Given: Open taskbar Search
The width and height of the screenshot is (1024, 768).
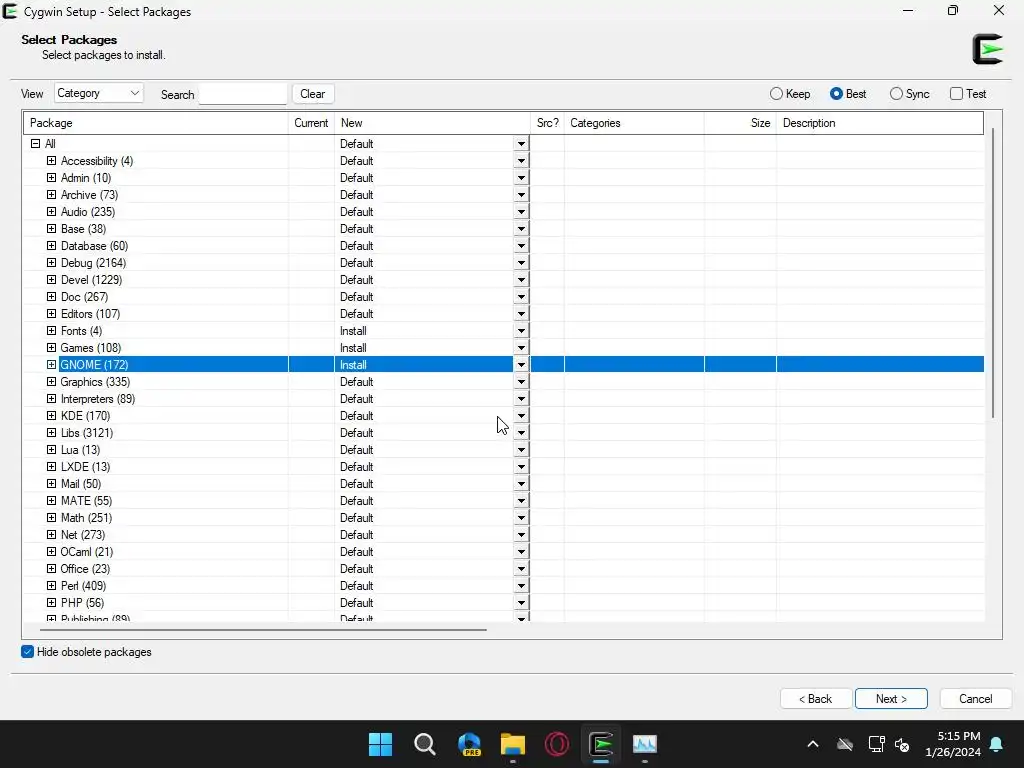Looking at the screenshot, I should (x=424, y=744).
